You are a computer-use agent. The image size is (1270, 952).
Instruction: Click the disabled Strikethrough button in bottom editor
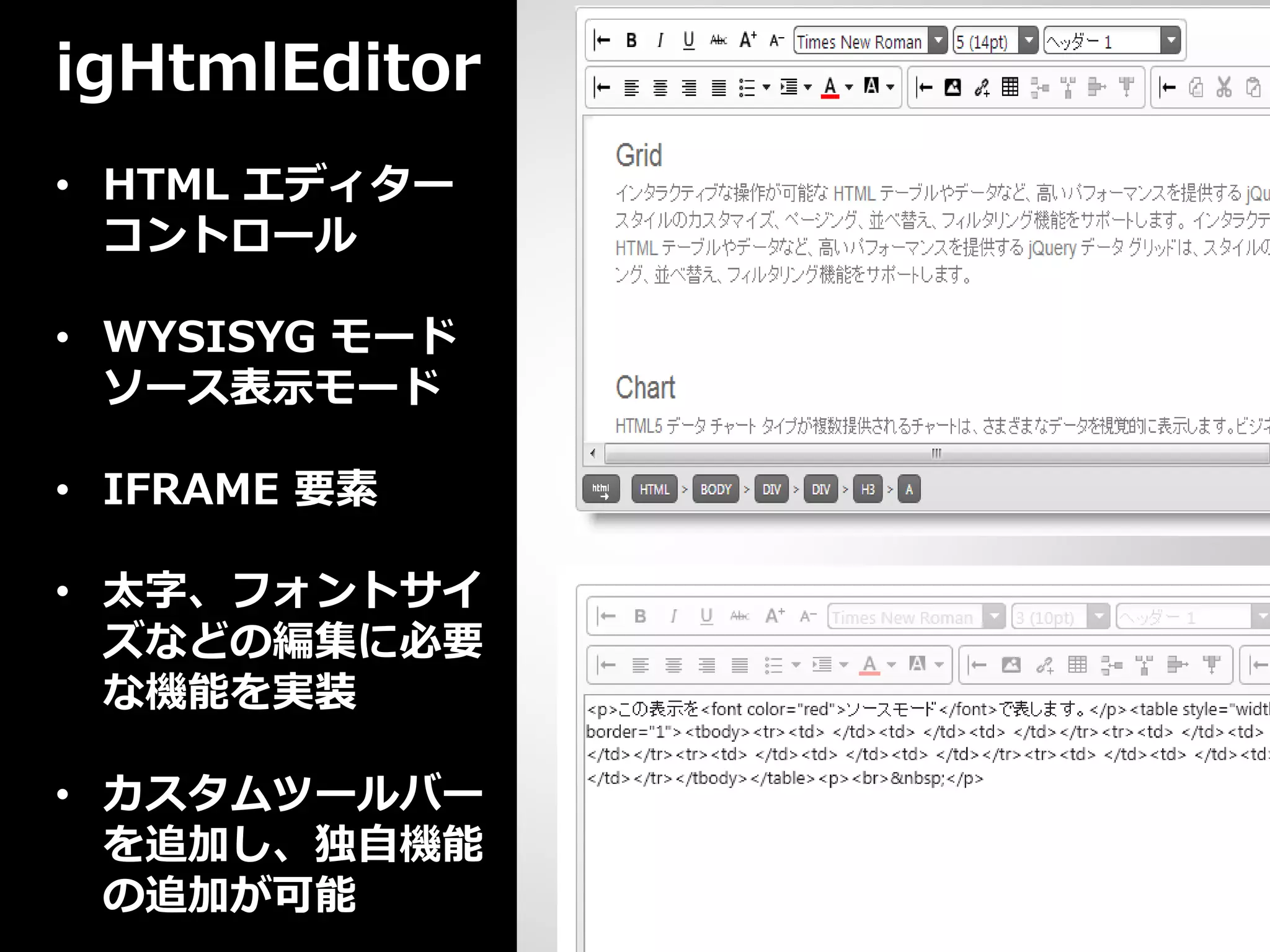click(x=739, y=617)
